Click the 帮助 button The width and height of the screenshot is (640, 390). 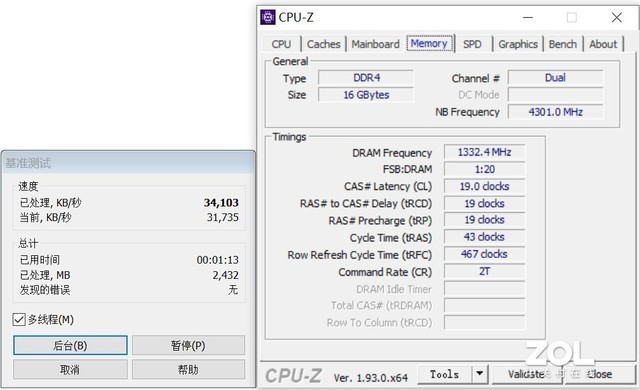point(188,369)
